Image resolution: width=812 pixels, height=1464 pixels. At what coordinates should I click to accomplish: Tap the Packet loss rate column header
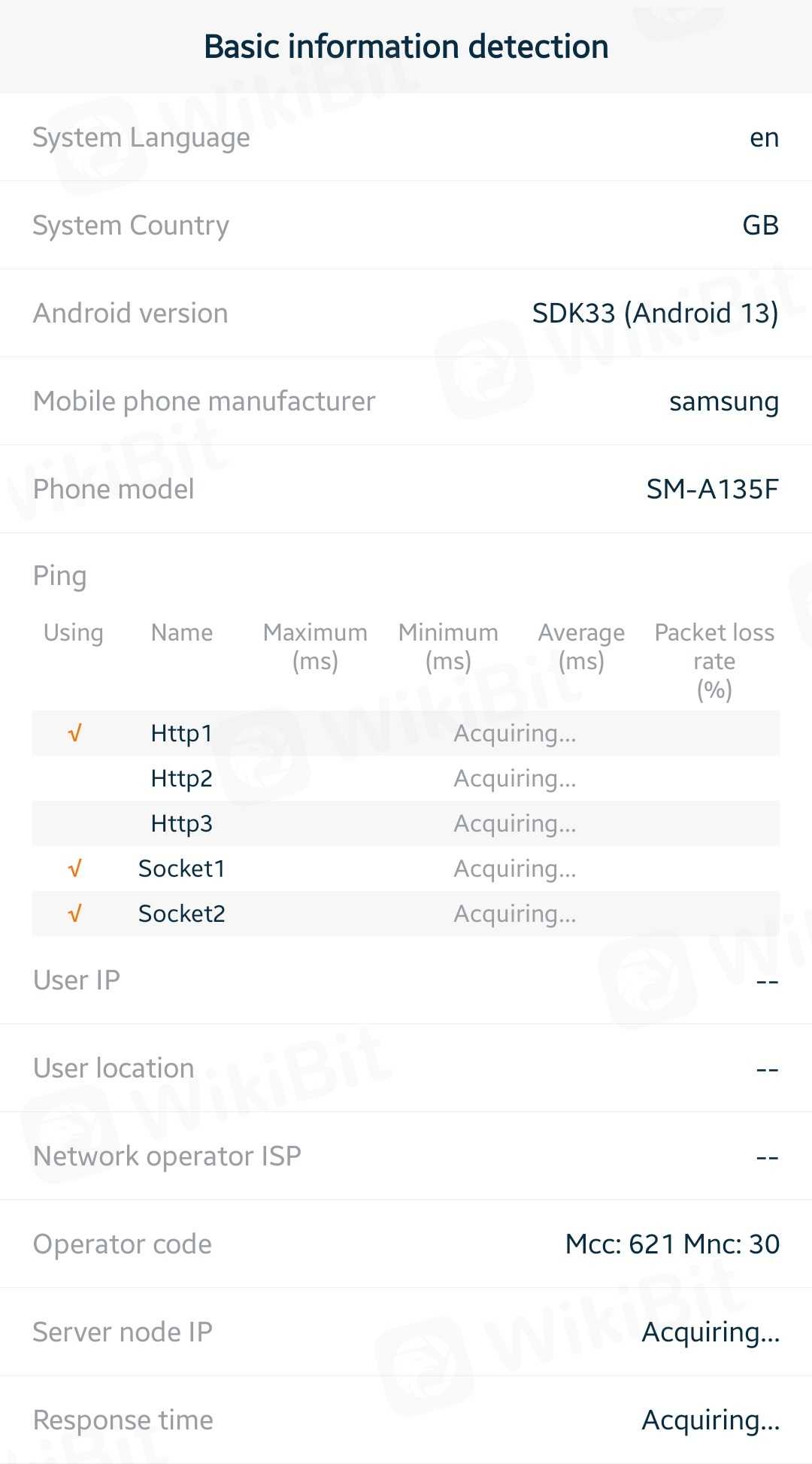(714, 661)
